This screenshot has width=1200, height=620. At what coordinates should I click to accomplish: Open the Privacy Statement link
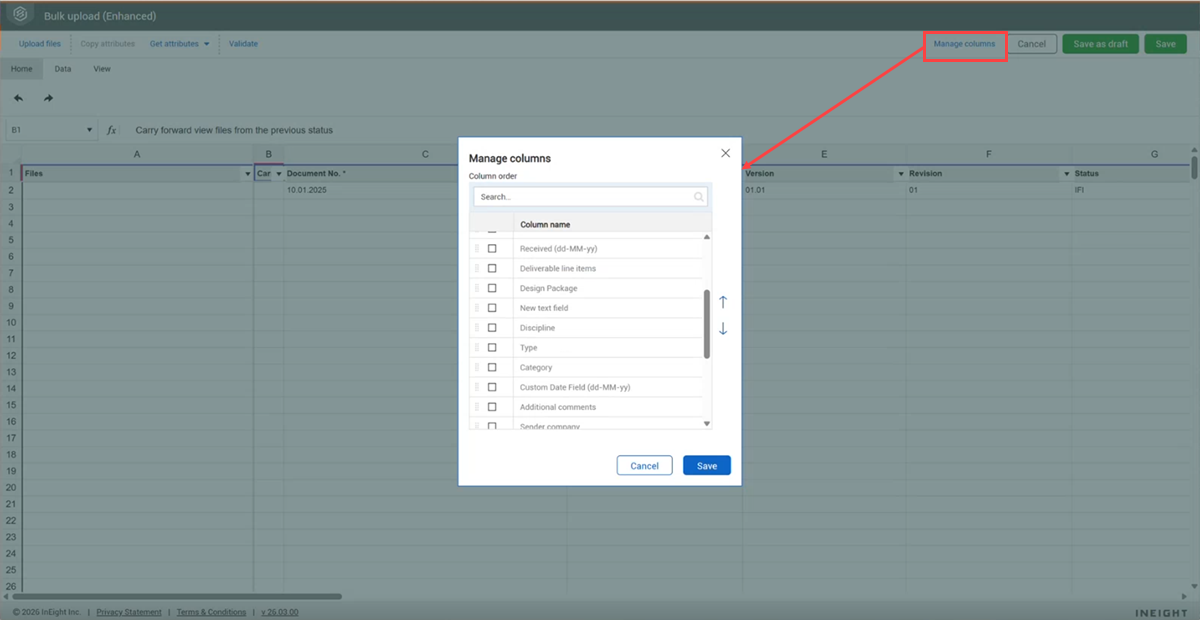point(129,612)
